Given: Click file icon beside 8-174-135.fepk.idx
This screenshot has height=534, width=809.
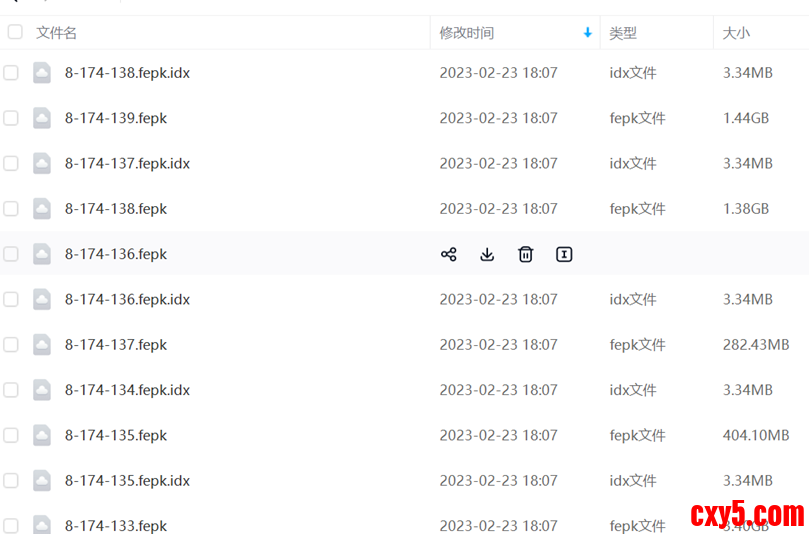Looking at the screenshot, I should click(42, 481).
